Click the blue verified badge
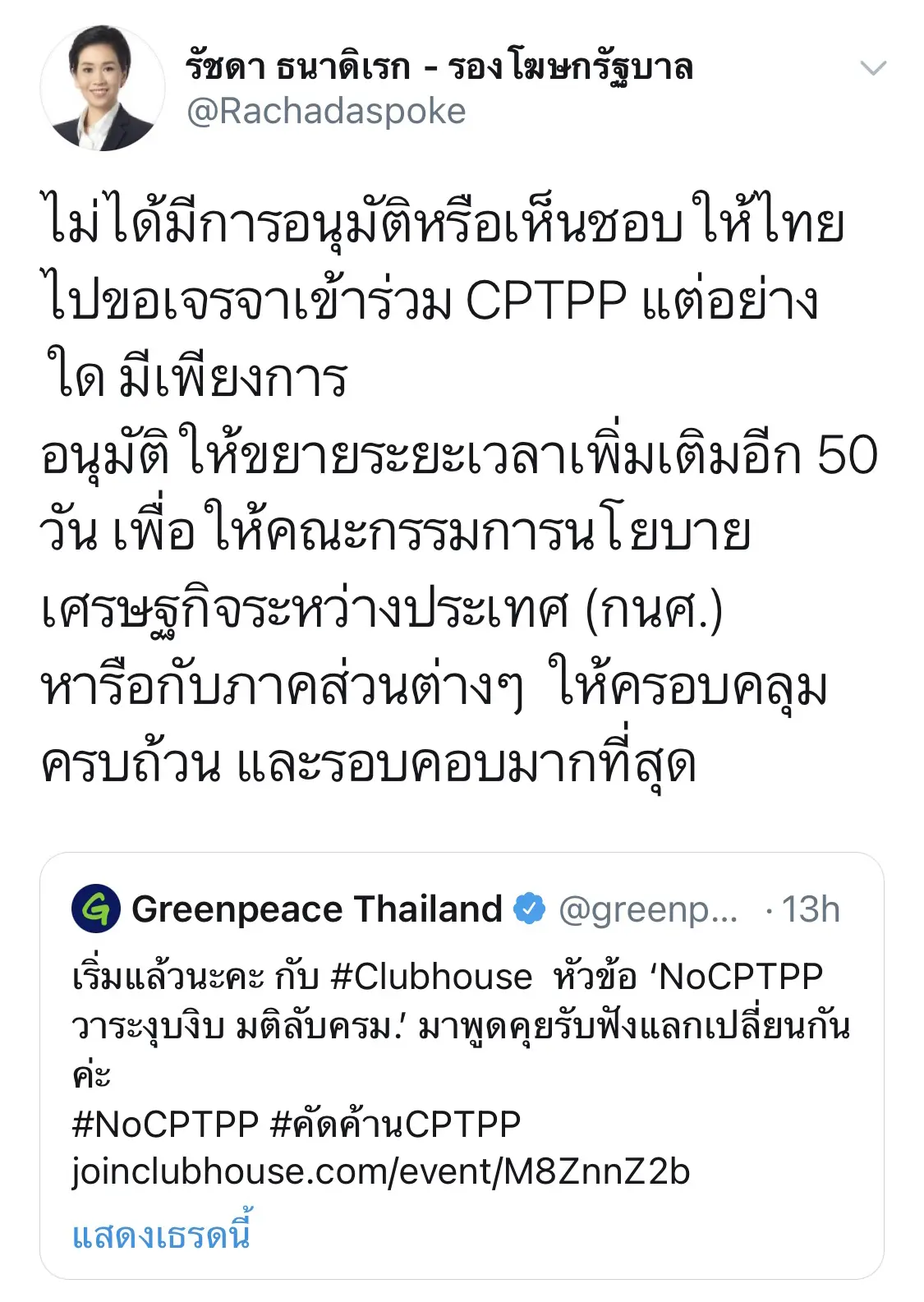The width and height of the screenshot is (924, 1302). coord(529,909)
